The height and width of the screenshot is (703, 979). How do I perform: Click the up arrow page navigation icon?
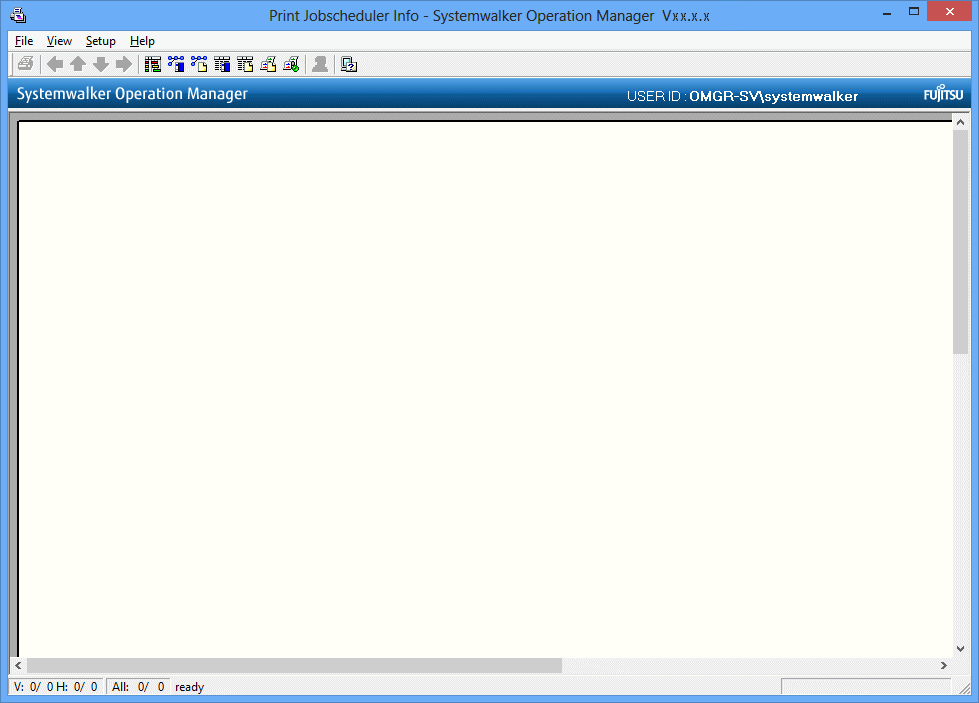(78, 64)
